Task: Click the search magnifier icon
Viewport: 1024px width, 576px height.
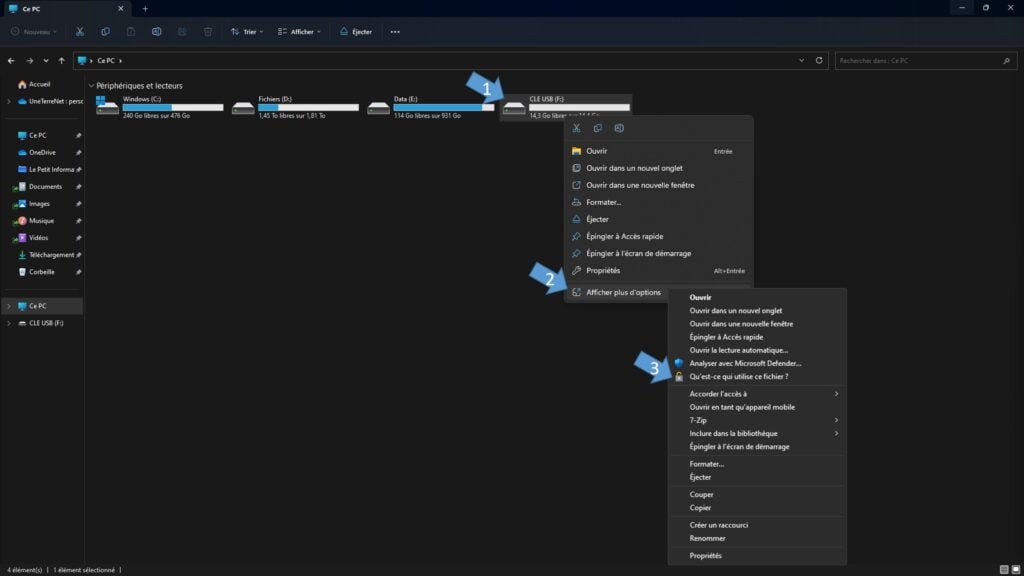Action: pyautogui.click(x=1006, y=61)
